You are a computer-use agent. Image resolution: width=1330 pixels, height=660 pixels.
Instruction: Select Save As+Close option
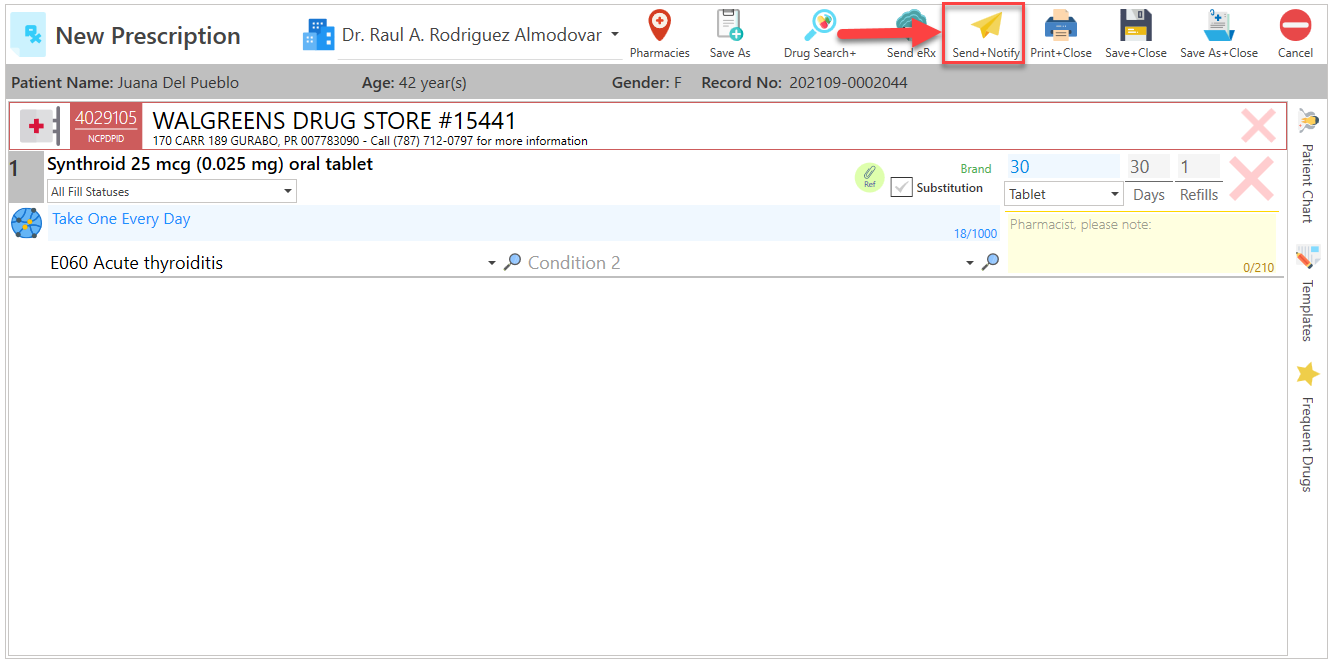(1219, 34)
